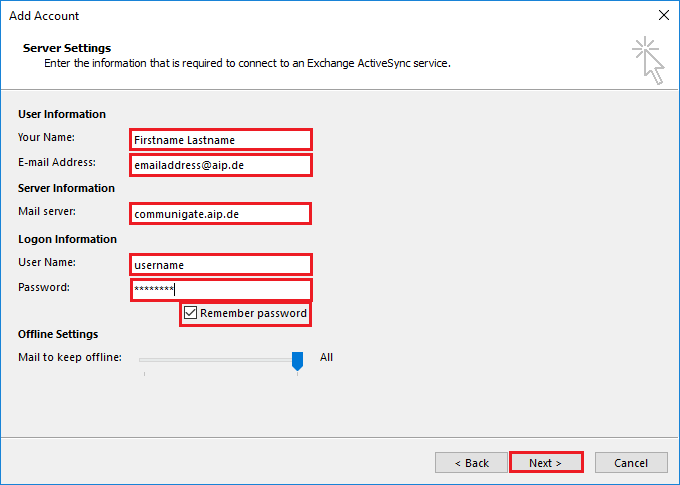The width and height of the screenshot is (680, 485).
Task: Click the 'All' label beside the slider
Action: tap(326, 357)
